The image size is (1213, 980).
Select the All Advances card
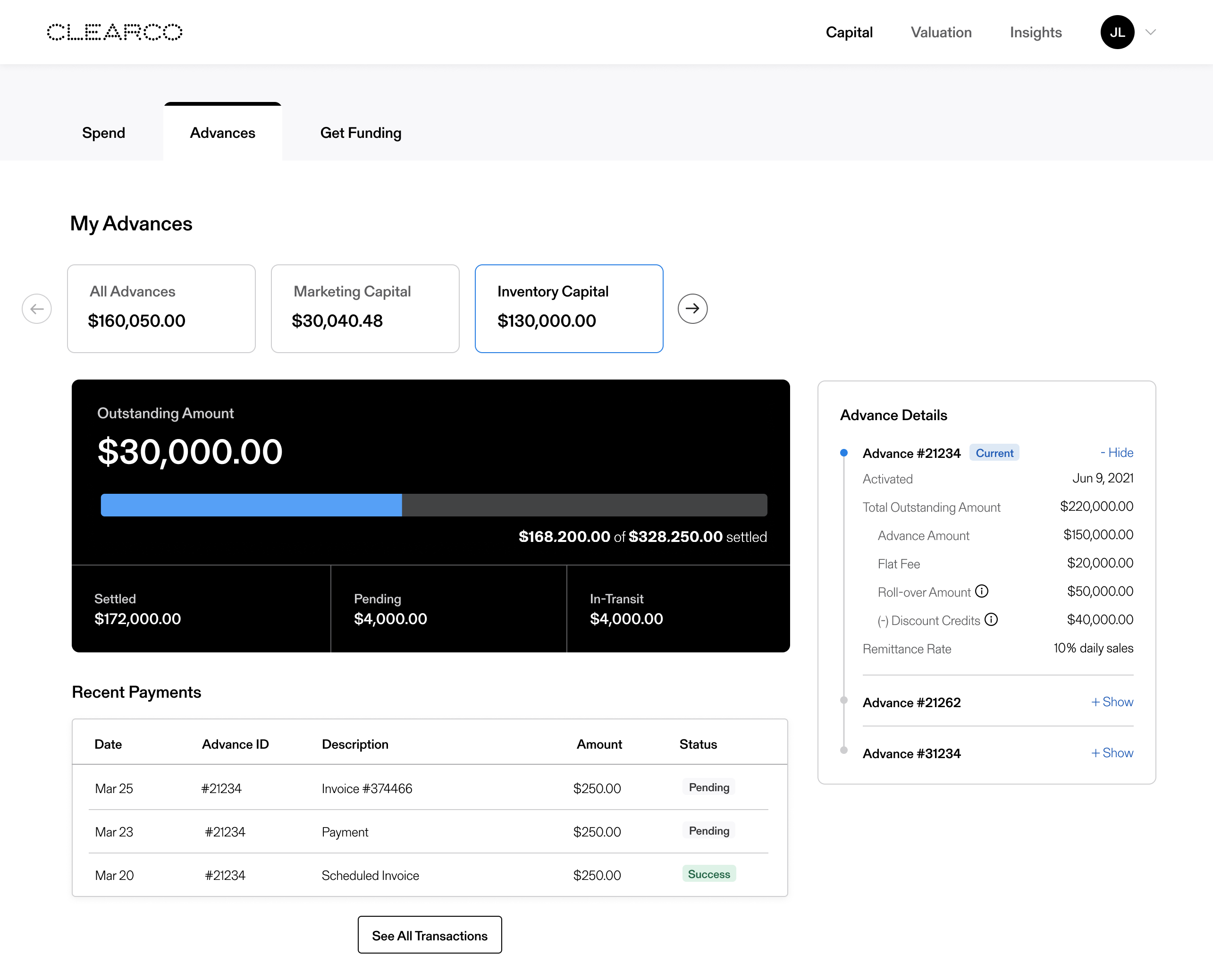point(161,309)
